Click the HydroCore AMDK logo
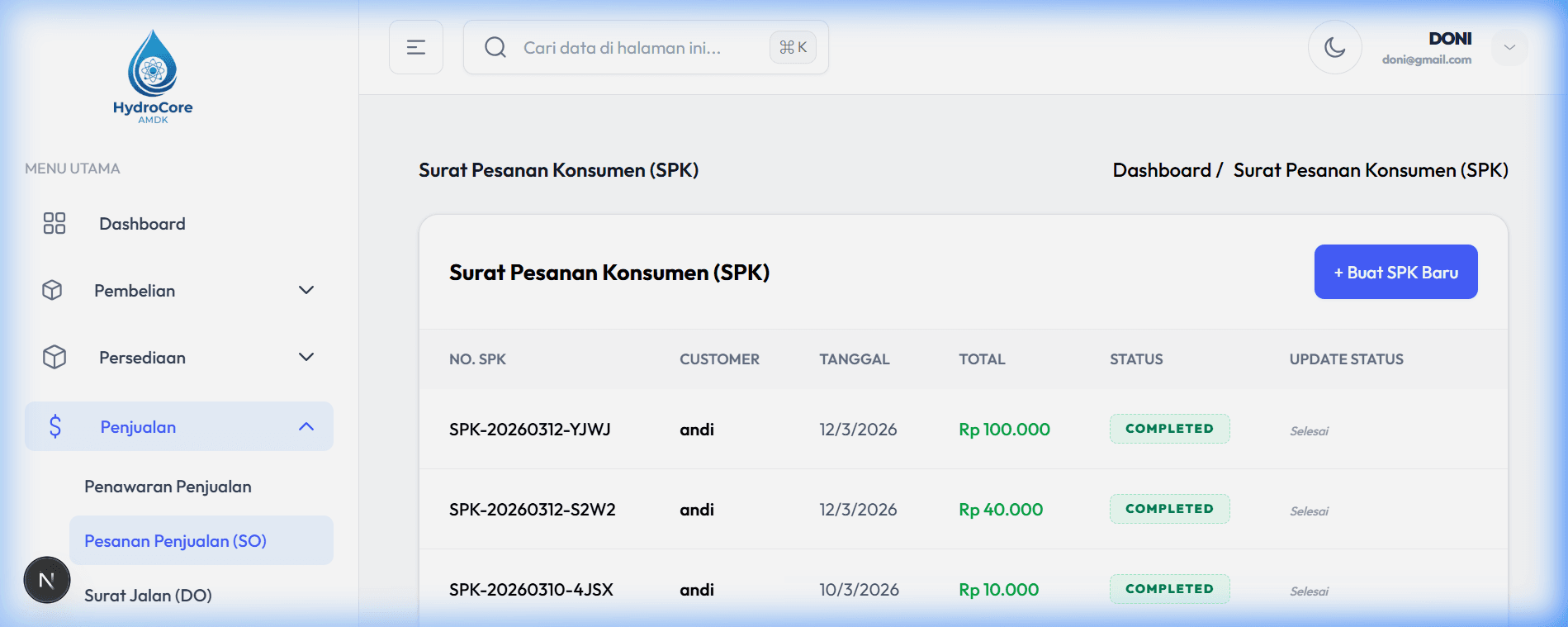This screenshot has width=1568, height=627. click(x=153, y=77)
